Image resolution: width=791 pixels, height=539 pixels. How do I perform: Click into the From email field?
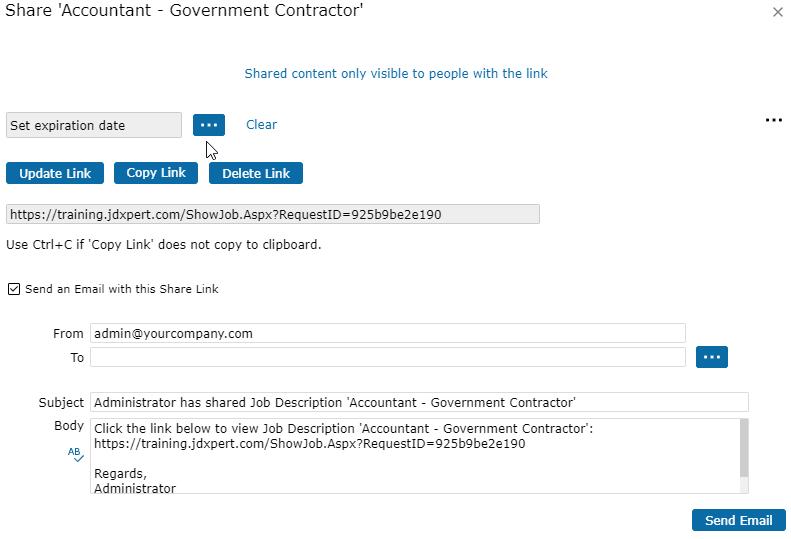387,333
